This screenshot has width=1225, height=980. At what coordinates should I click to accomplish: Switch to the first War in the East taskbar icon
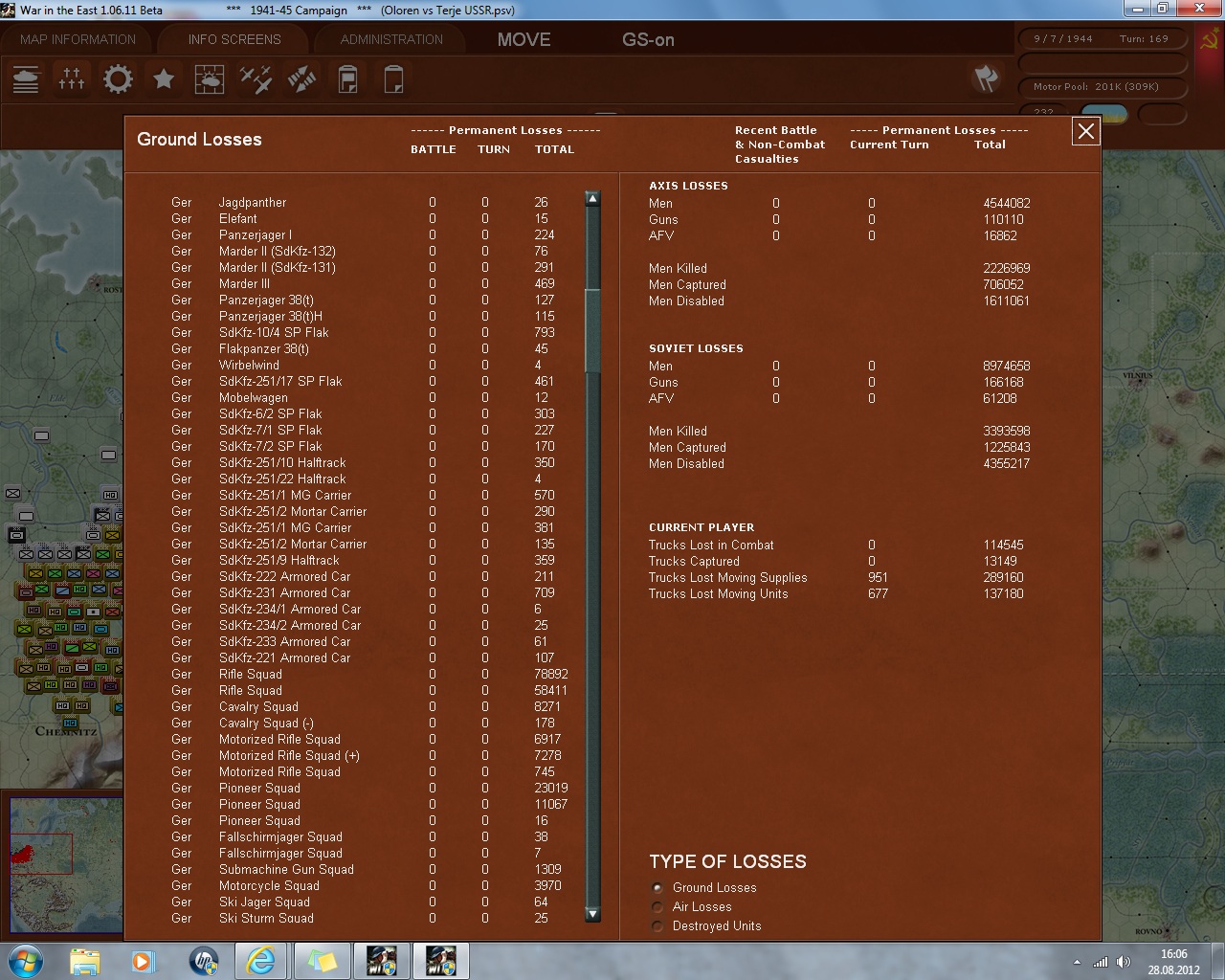381,960
